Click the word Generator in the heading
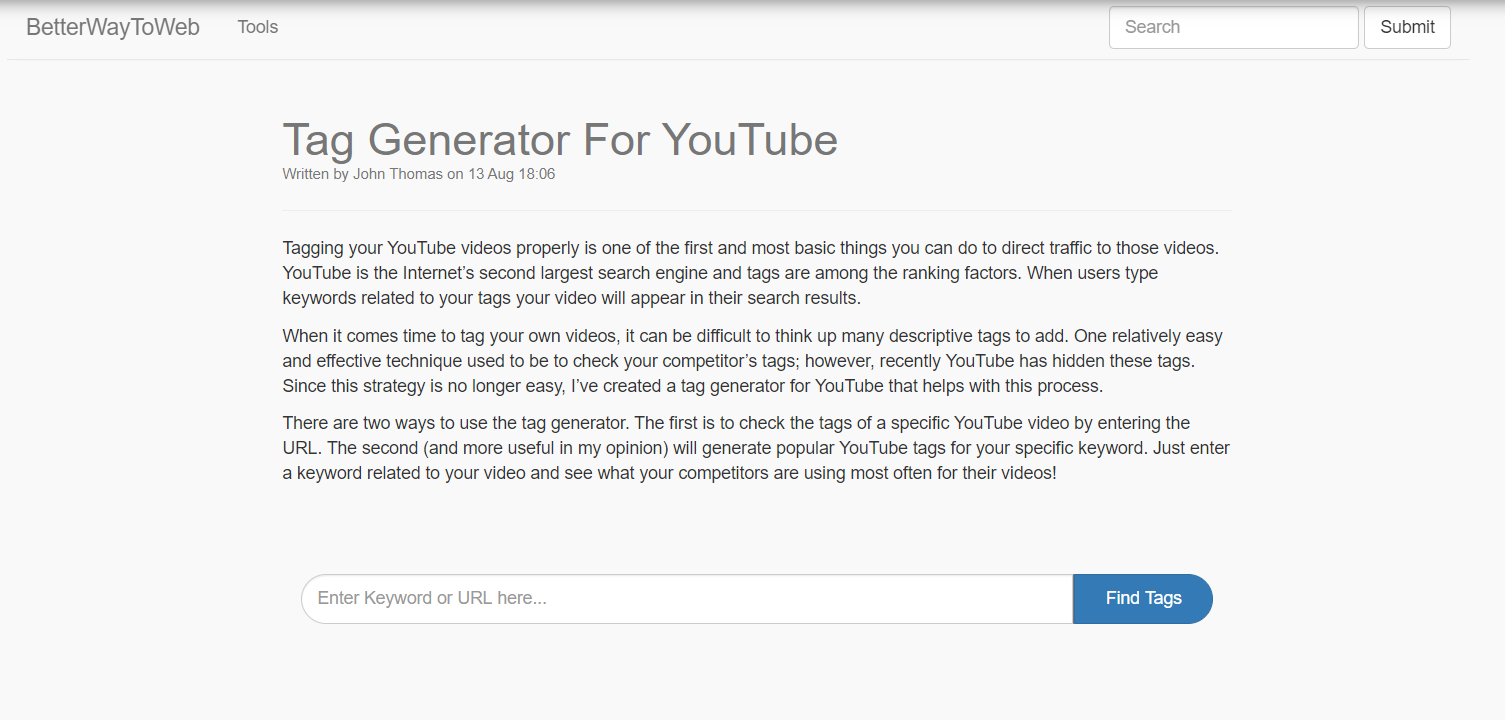 coord(468,139)
